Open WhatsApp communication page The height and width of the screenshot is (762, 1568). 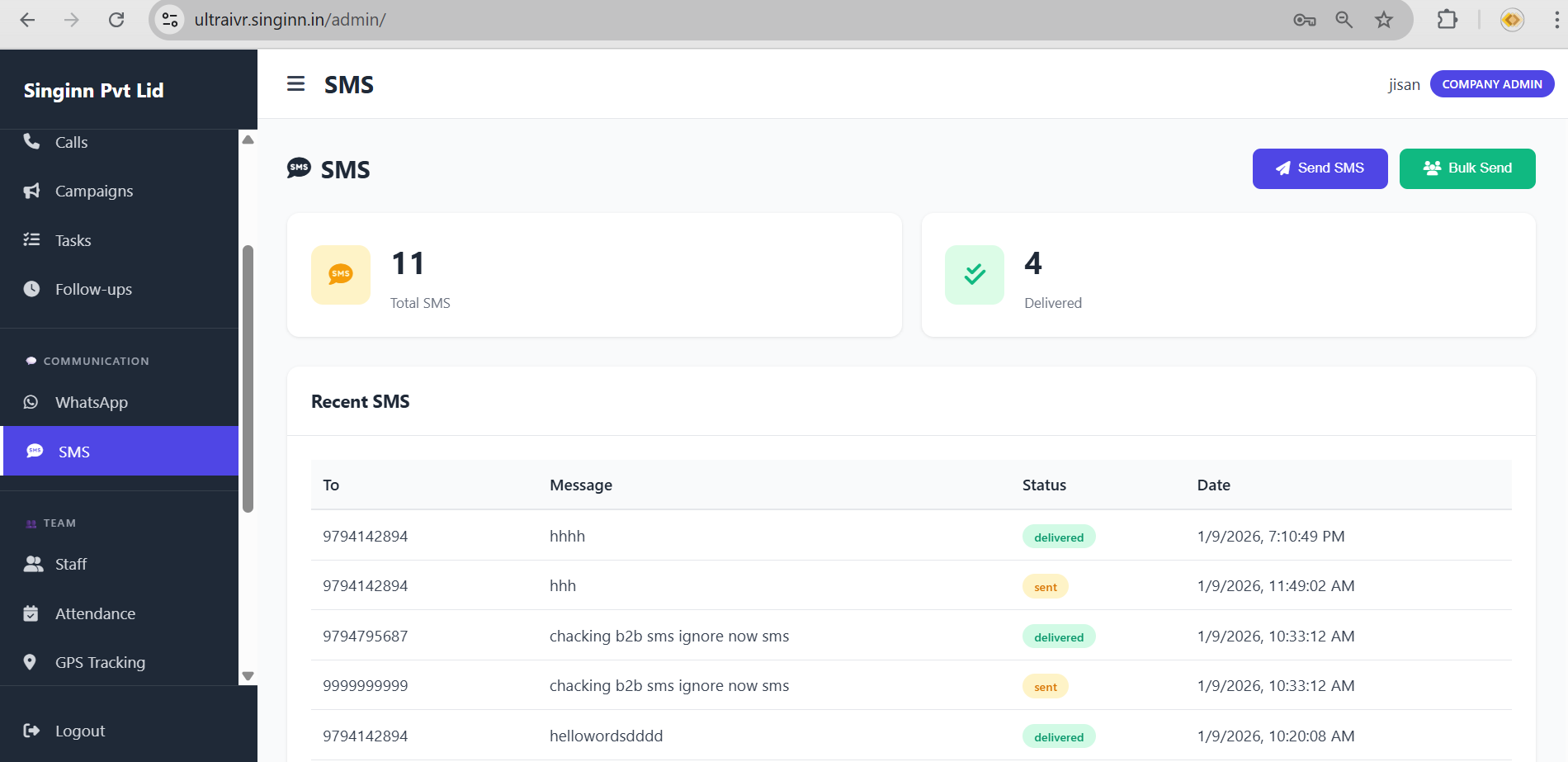pyautogui.click(x=91, y=402)
